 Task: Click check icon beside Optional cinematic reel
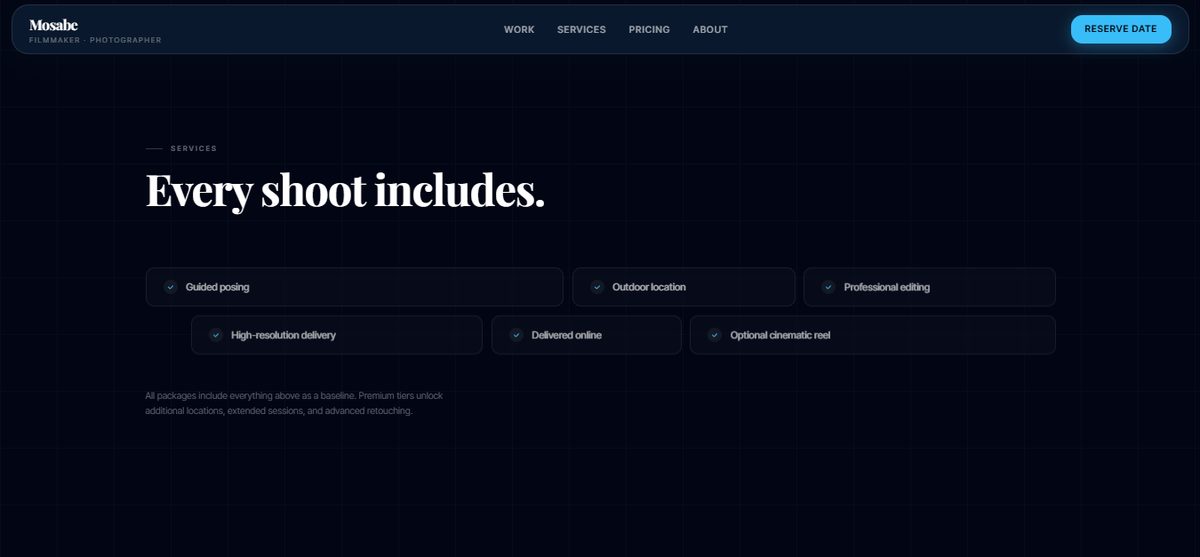[714, 335]
